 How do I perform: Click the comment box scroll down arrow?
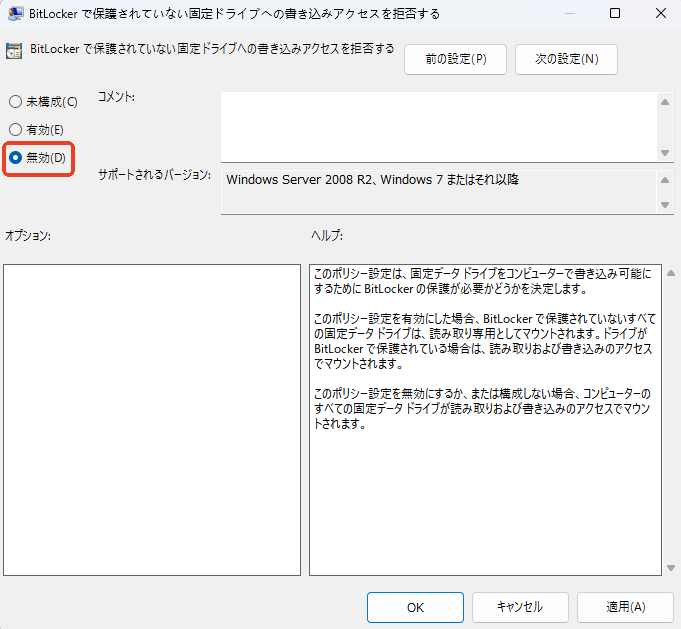coord(664,152)
